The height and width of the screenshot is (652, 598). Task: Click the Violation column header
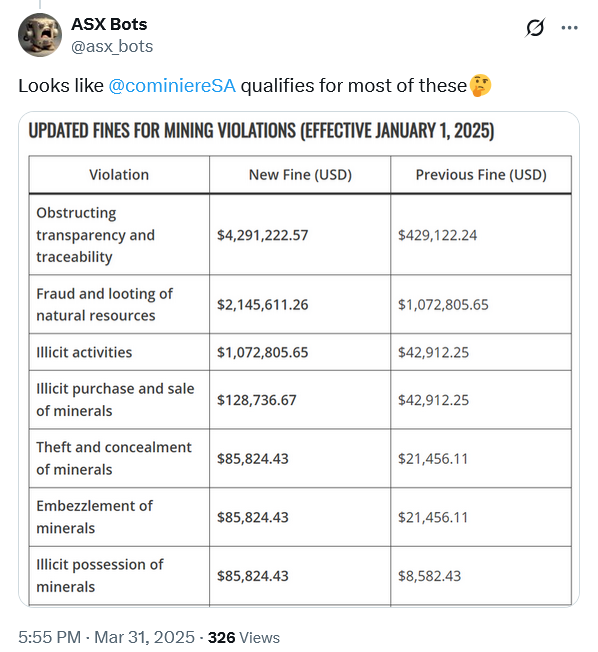pos(119,175)
